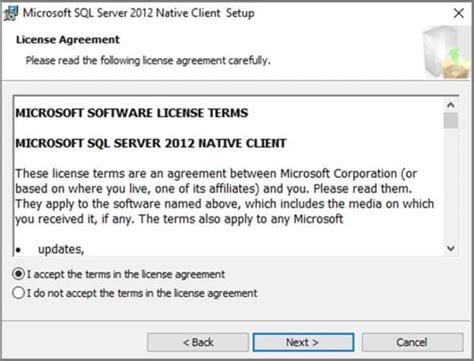This screenshot has width=474, height=361.
Task: Click the license text scrollbar thumb
Action: [451, 121]
